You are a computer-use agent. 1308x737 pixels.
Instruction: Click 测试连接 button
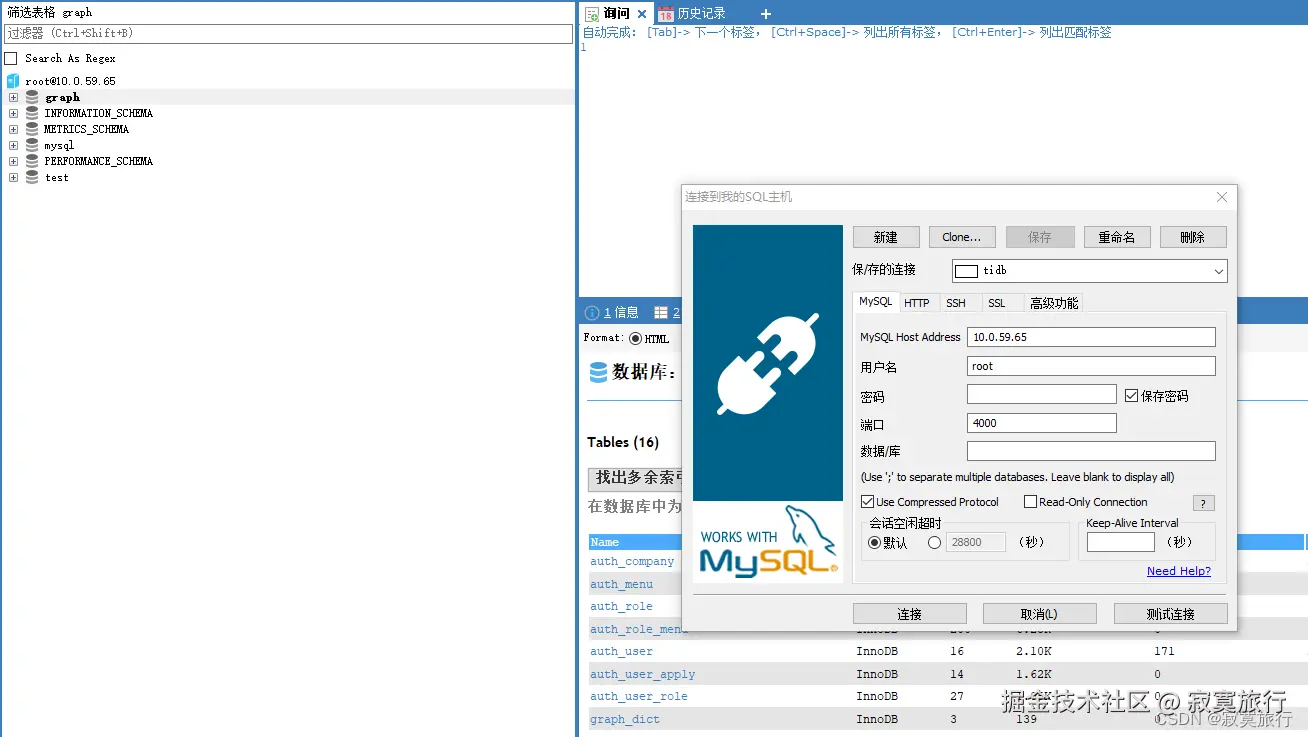click(x=1171, y=614)
